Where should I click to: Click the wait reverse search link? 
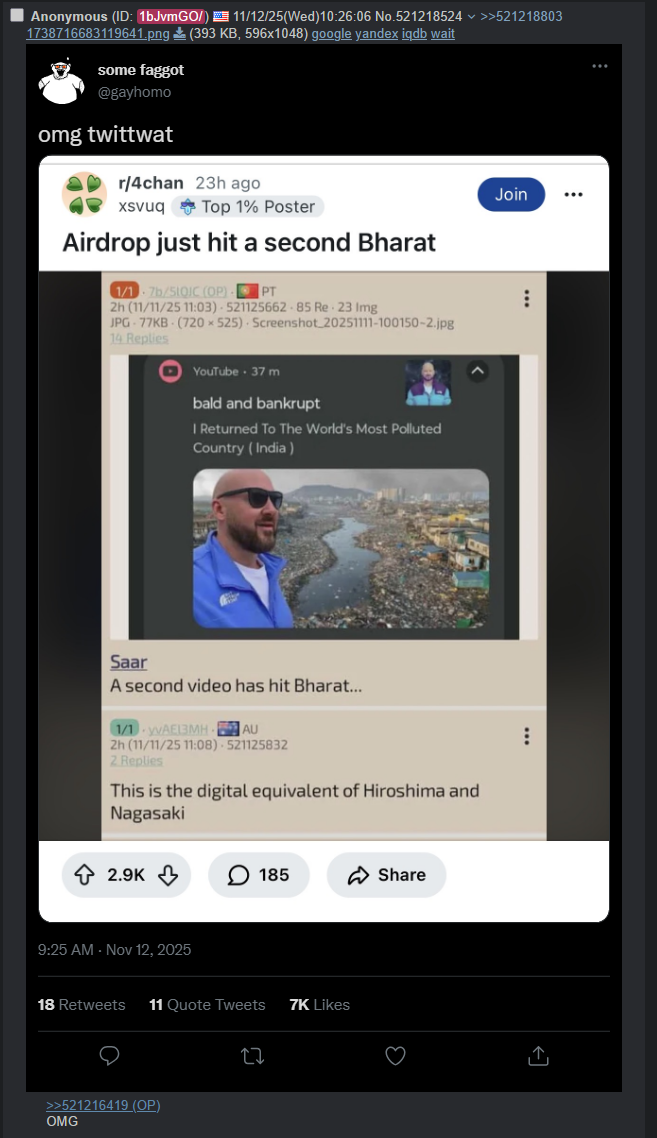443,33
